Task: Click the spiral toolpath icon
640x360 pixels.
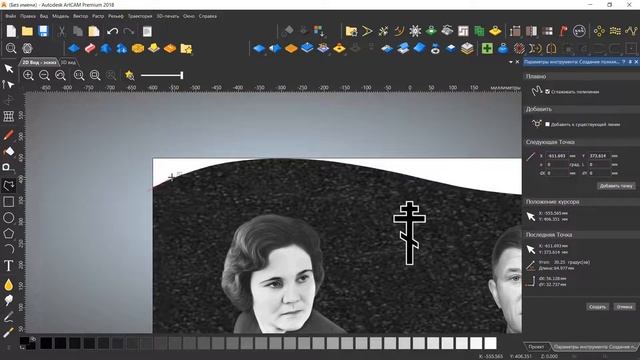Action: click(x=463, y=31)
